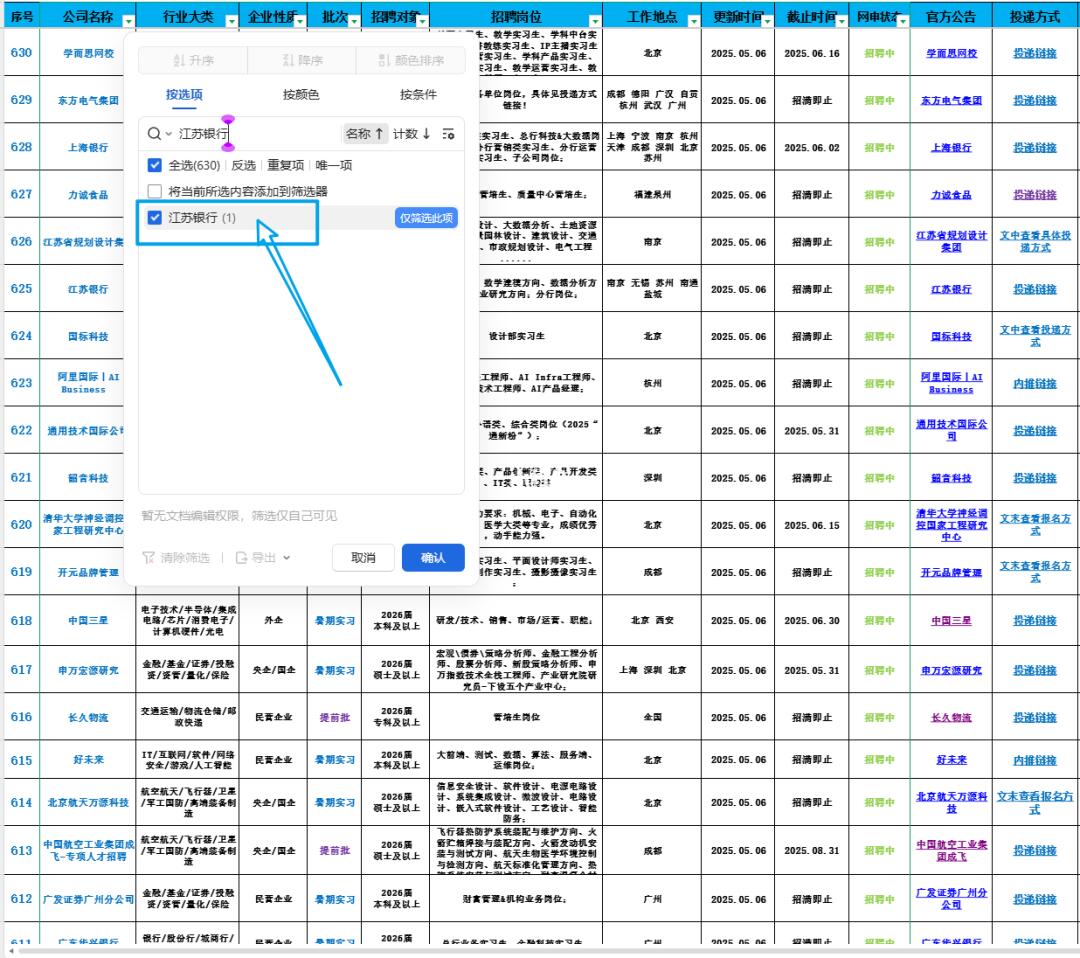This screenshot has height=958, width=1080.
Task: Open the 工作地点 column filter dropdown
Action: pyautogui.click(x=694, y=21)
